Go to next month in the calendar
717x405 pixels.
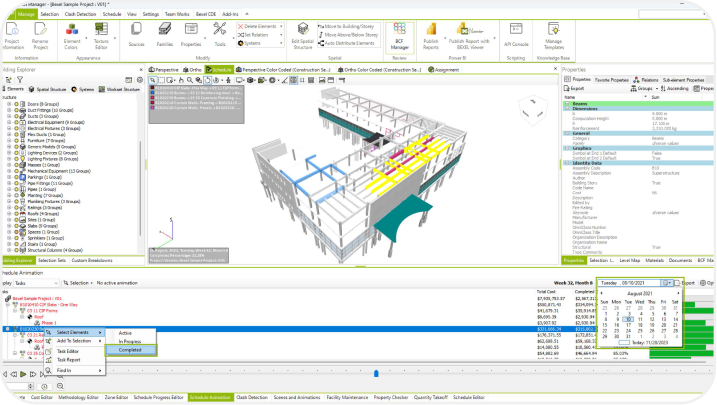[678, 293]
